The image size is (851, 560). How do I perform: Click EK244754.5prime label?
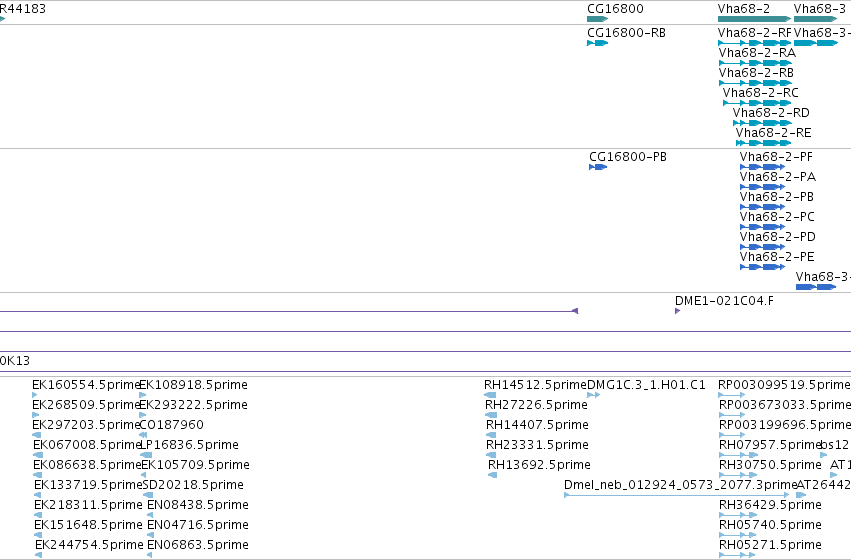89,545
